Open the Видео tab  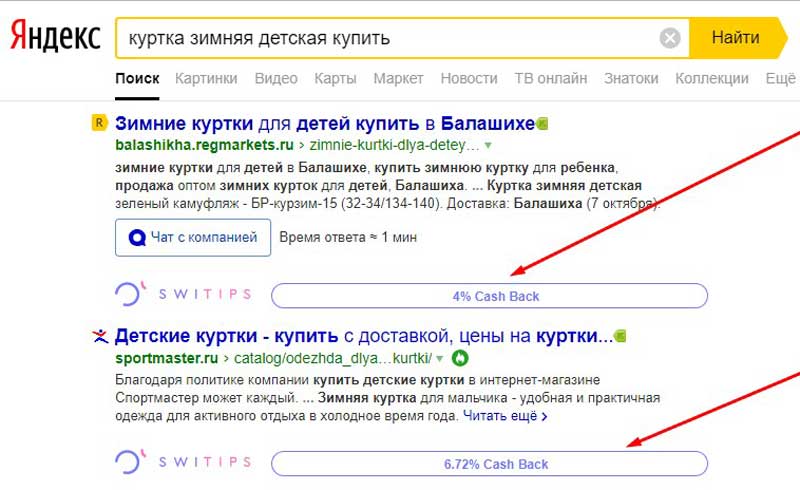276,79
